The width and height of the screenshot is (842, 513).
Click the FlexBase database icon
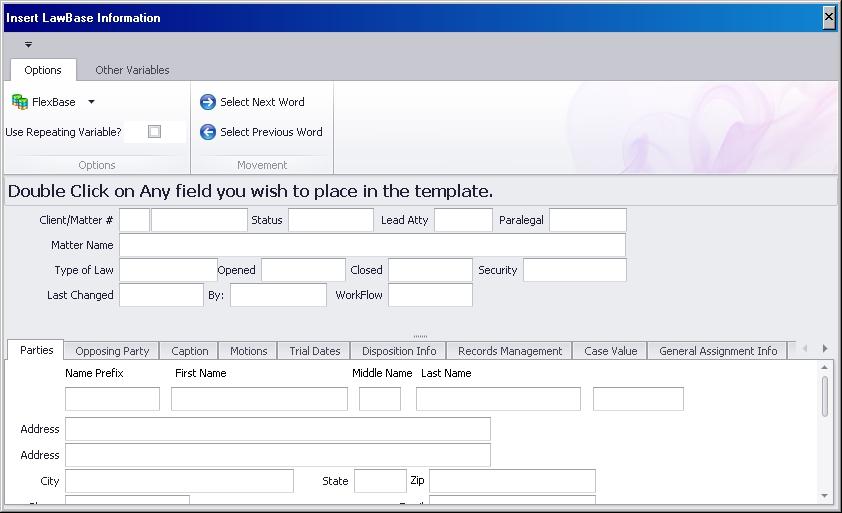(x=20, y=102)
